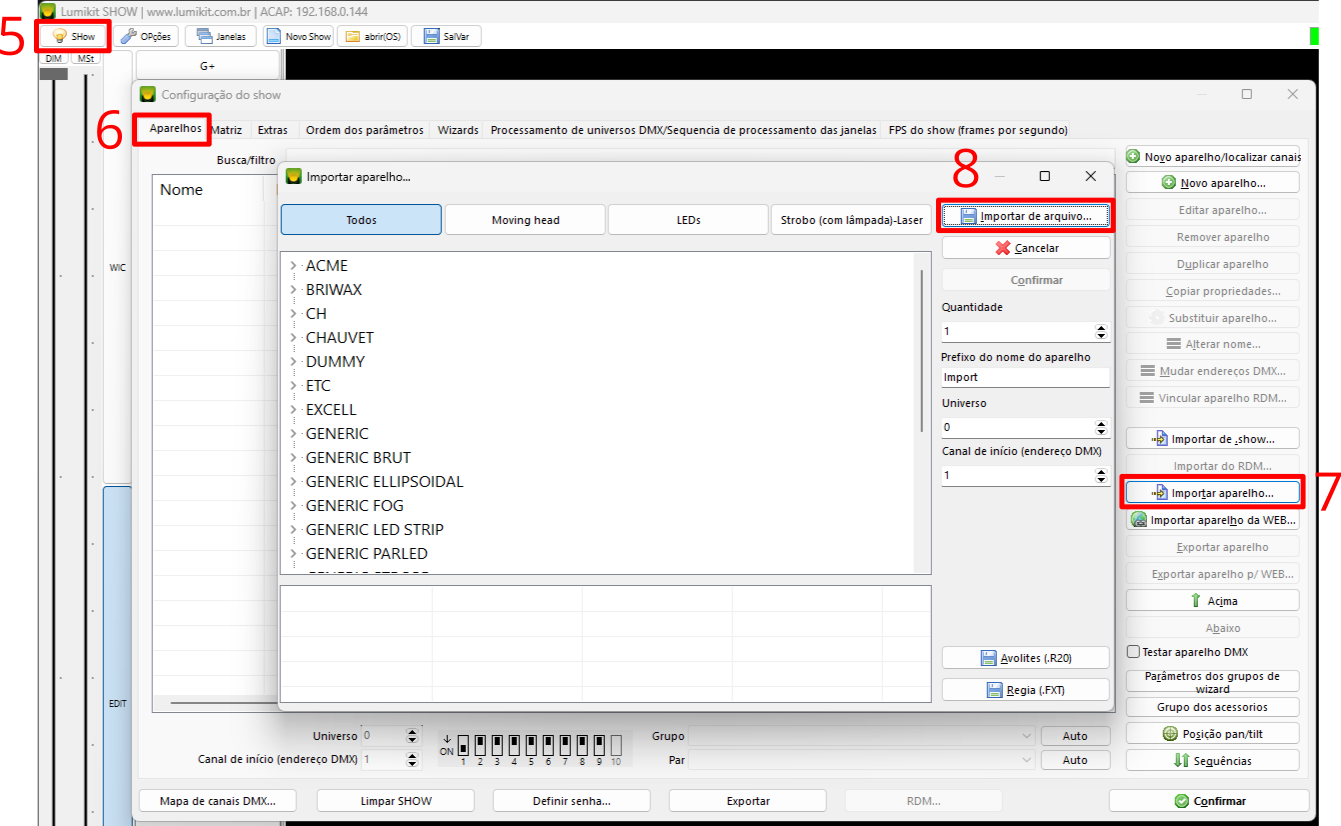
Task: Open OPções wrench settings button
Action: (x=145, y=37)
